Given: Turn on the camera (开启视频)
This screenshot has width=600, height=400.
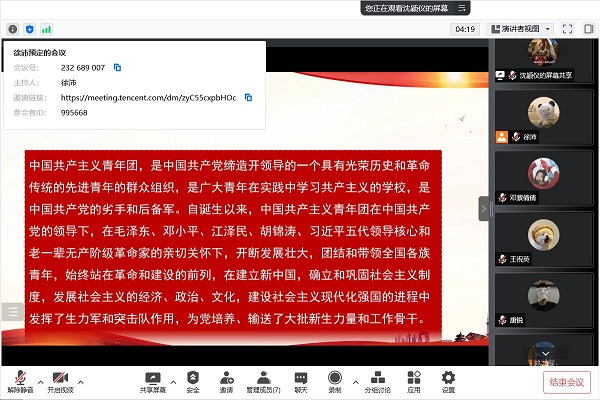Looking at the screenshot, I should 60,379.
